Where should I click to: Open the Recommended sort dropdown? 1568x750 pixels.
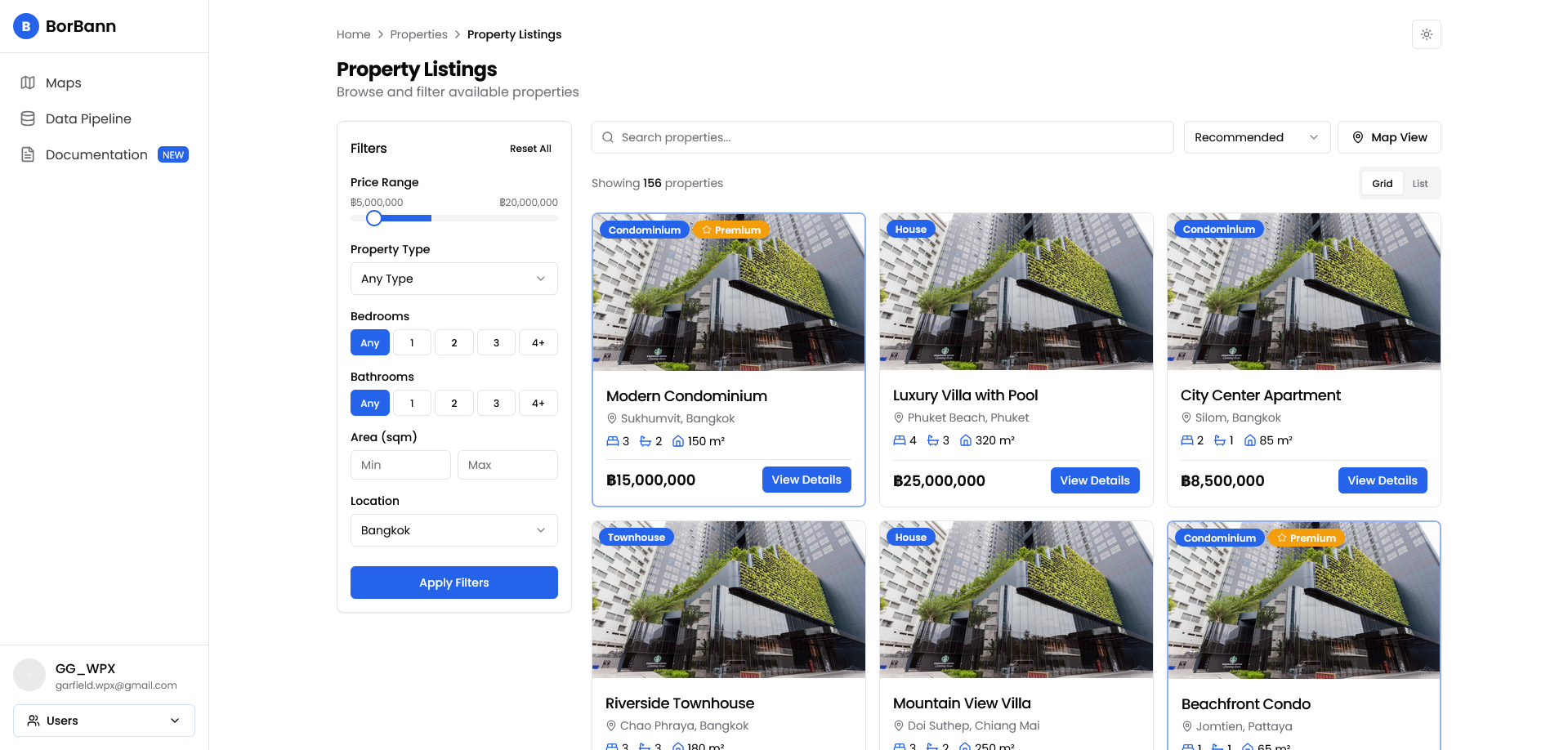(x=1256, y=137)
